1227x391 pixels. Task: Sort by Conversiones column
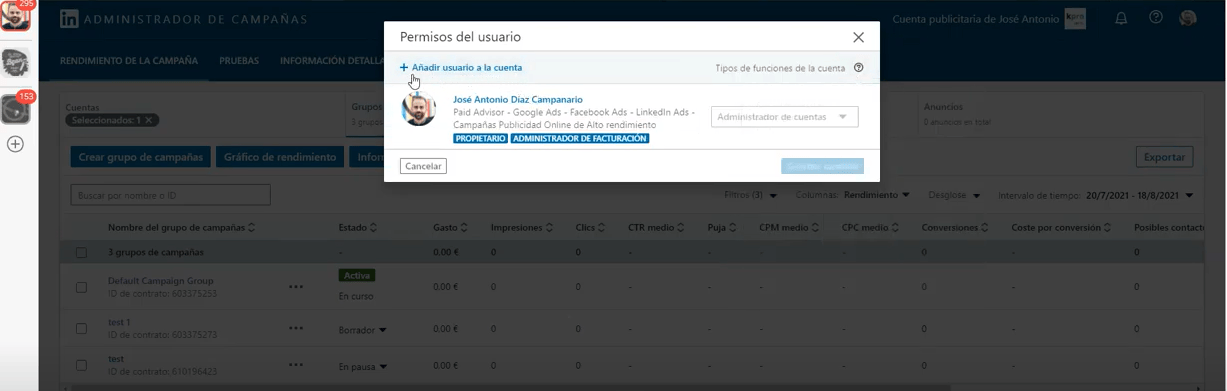click(x=956, y=228)
